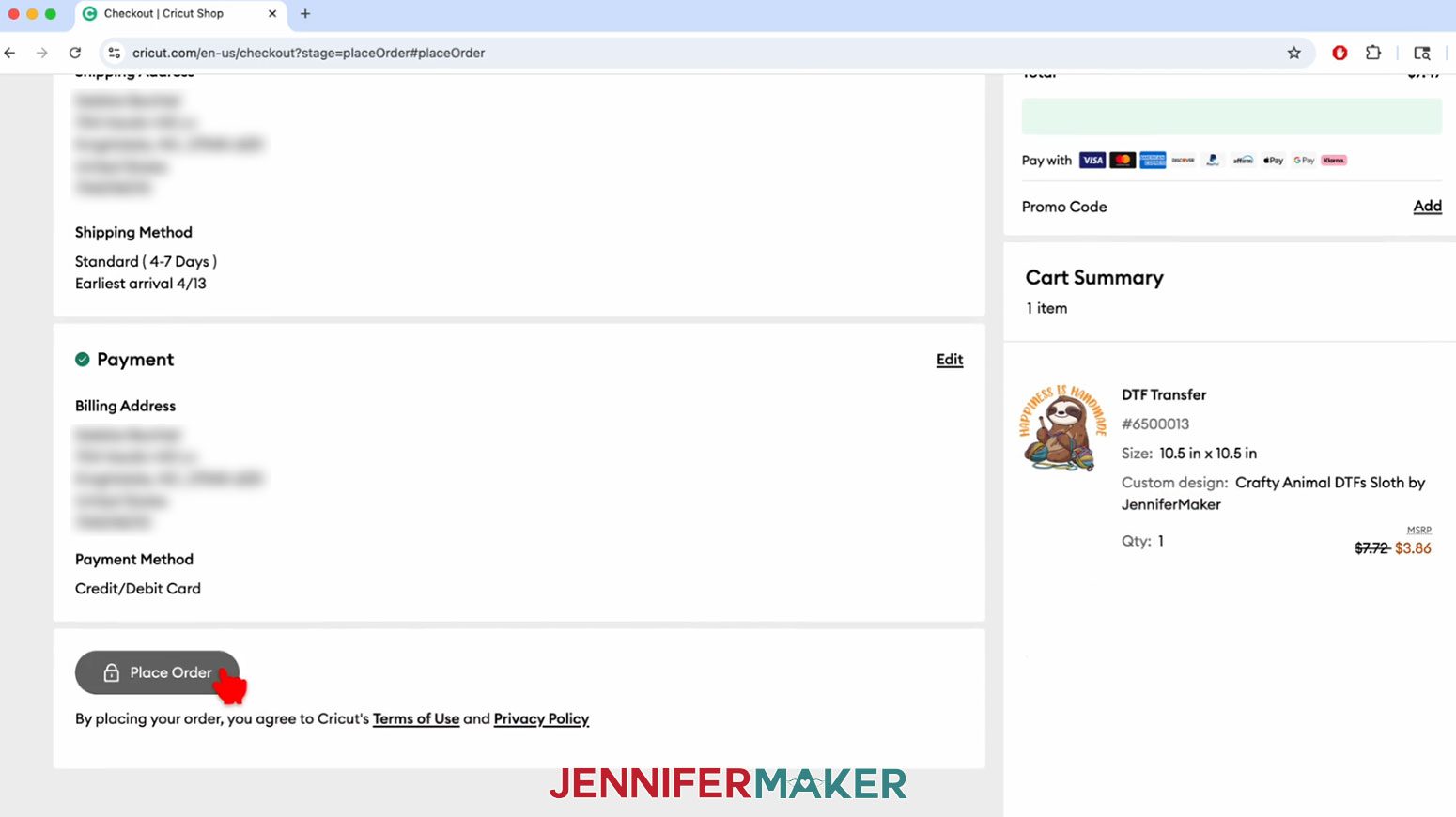
Task: Click the Qty: 1 quantity text
Action: tap(1142, 541)
